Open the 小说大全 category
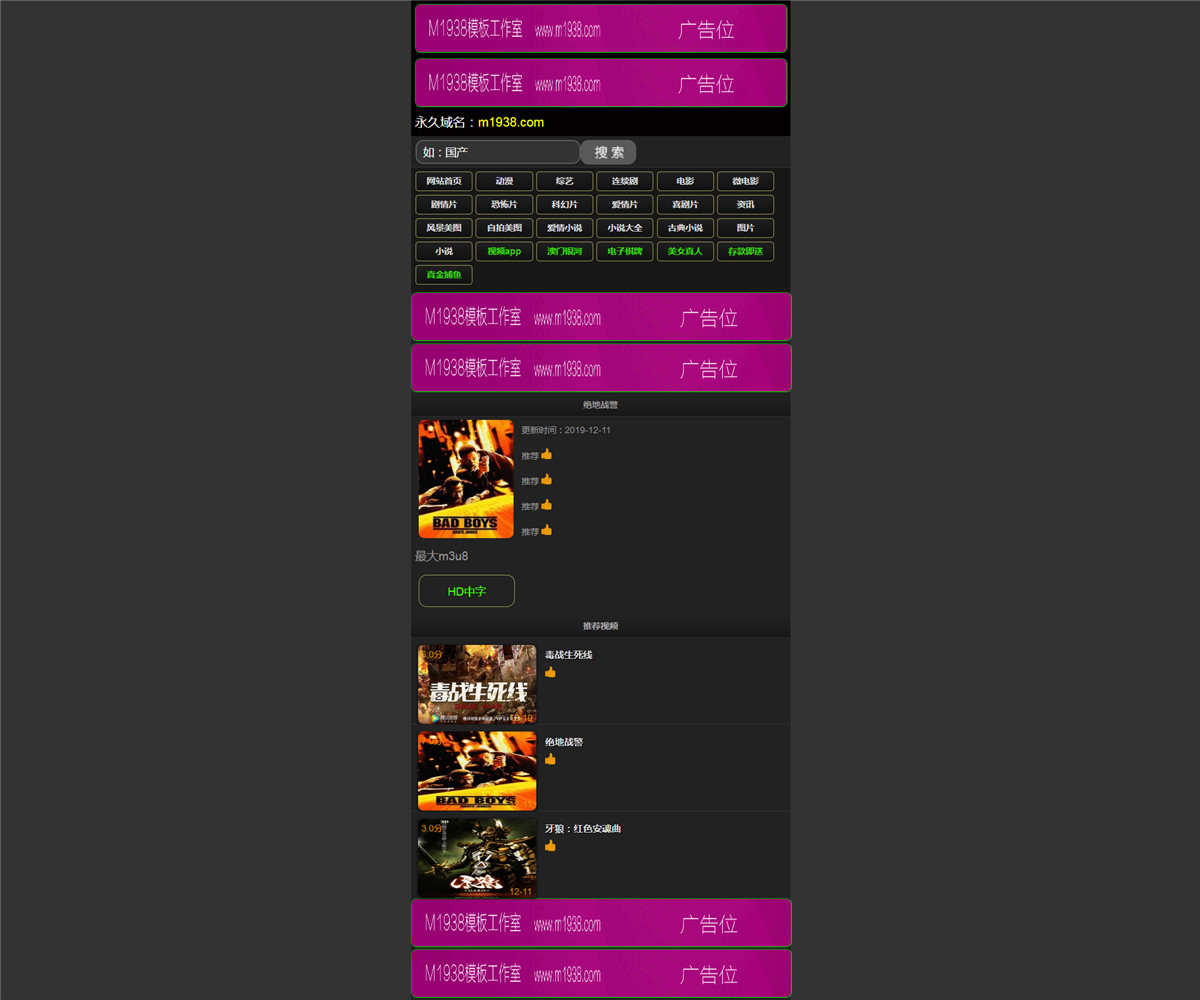 click(x=625, y=228)
